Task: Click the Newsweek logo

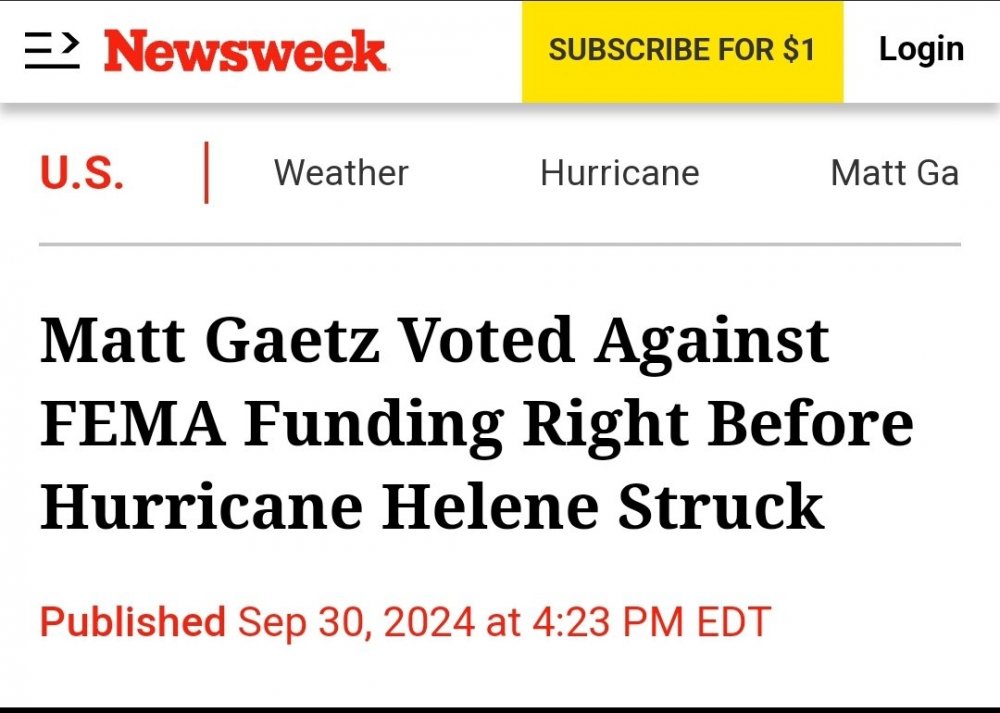Action: click(246, 51)
